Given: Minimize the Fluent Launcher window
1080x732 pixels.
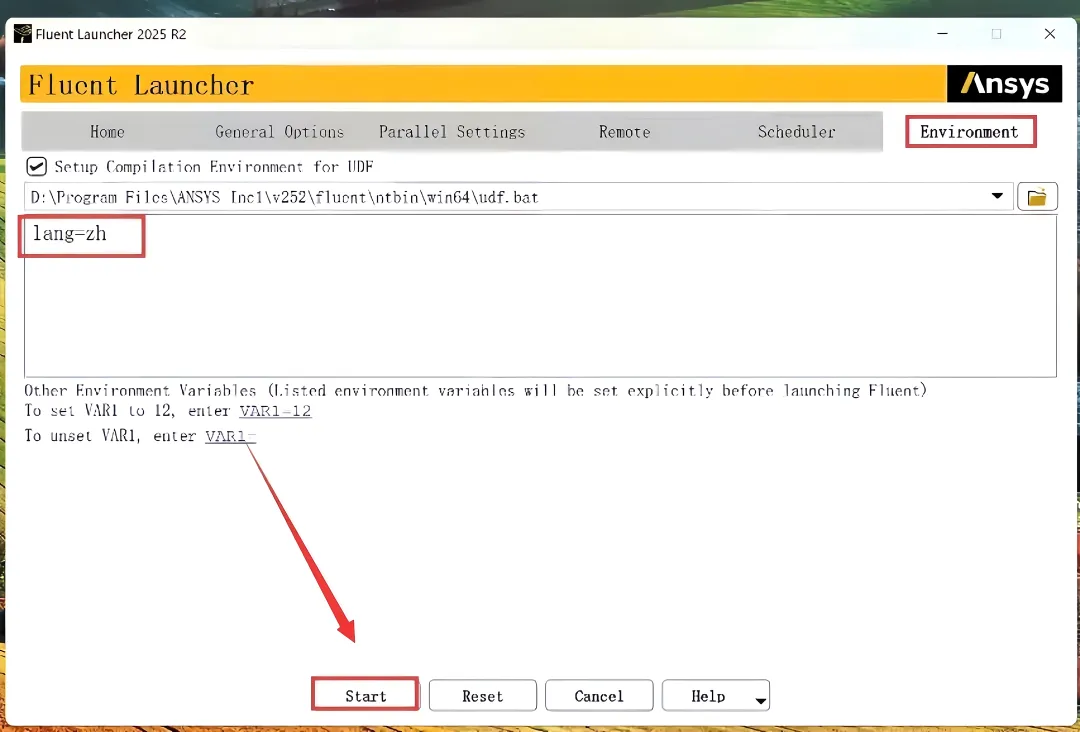Looking at the screenshot, I should click(943, 34).
